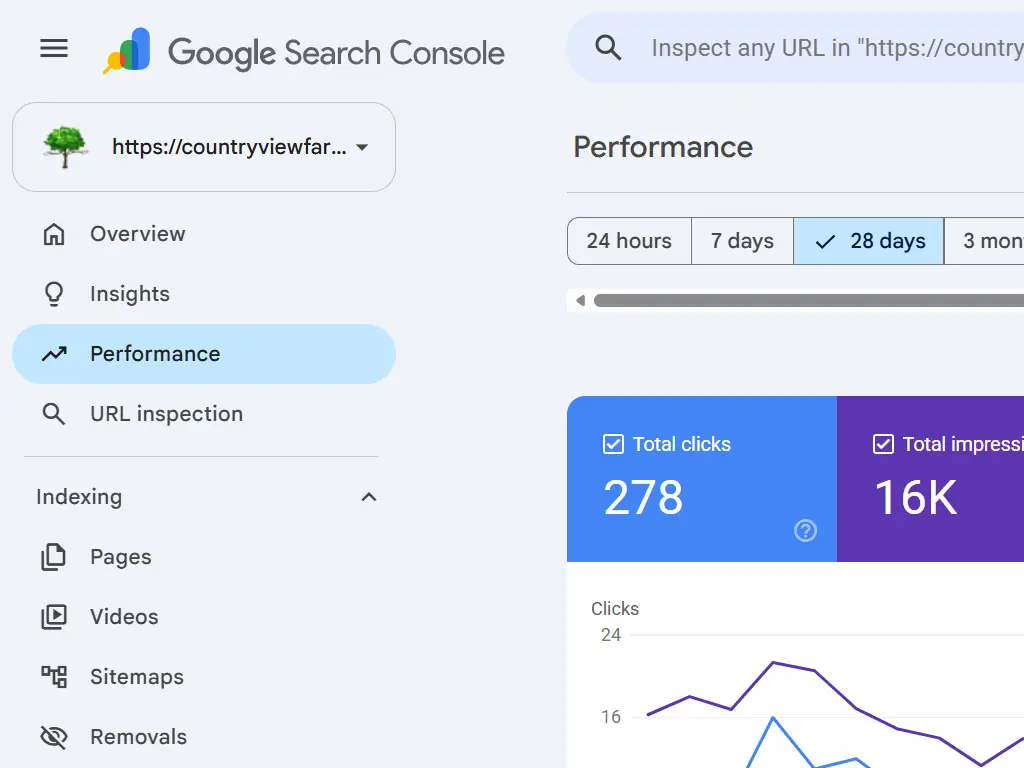Click the Pages documents icon
Image resolution: width=1024 pixels, height=768 pixels.
point(54,557)
